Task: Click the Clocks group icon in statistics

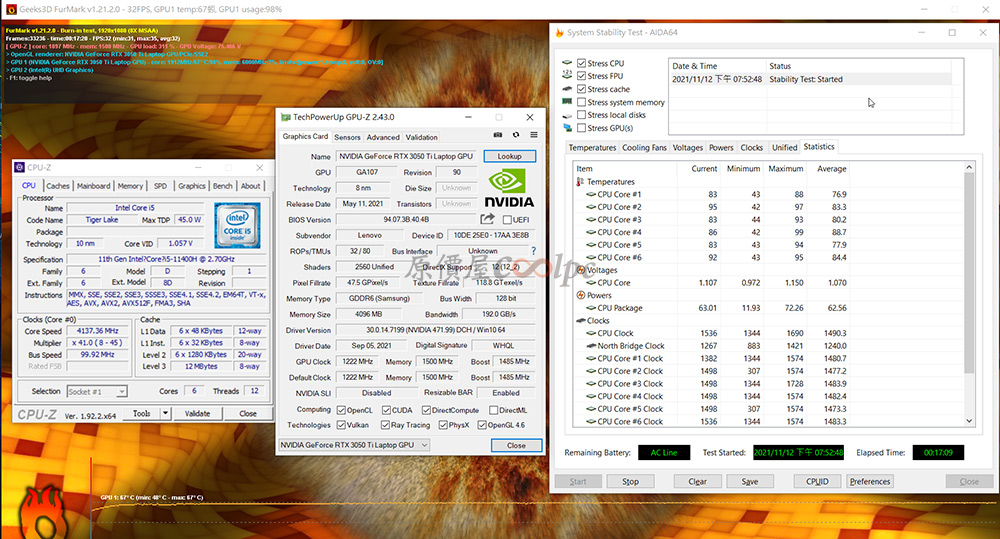Action: click(x=580, y=321)
